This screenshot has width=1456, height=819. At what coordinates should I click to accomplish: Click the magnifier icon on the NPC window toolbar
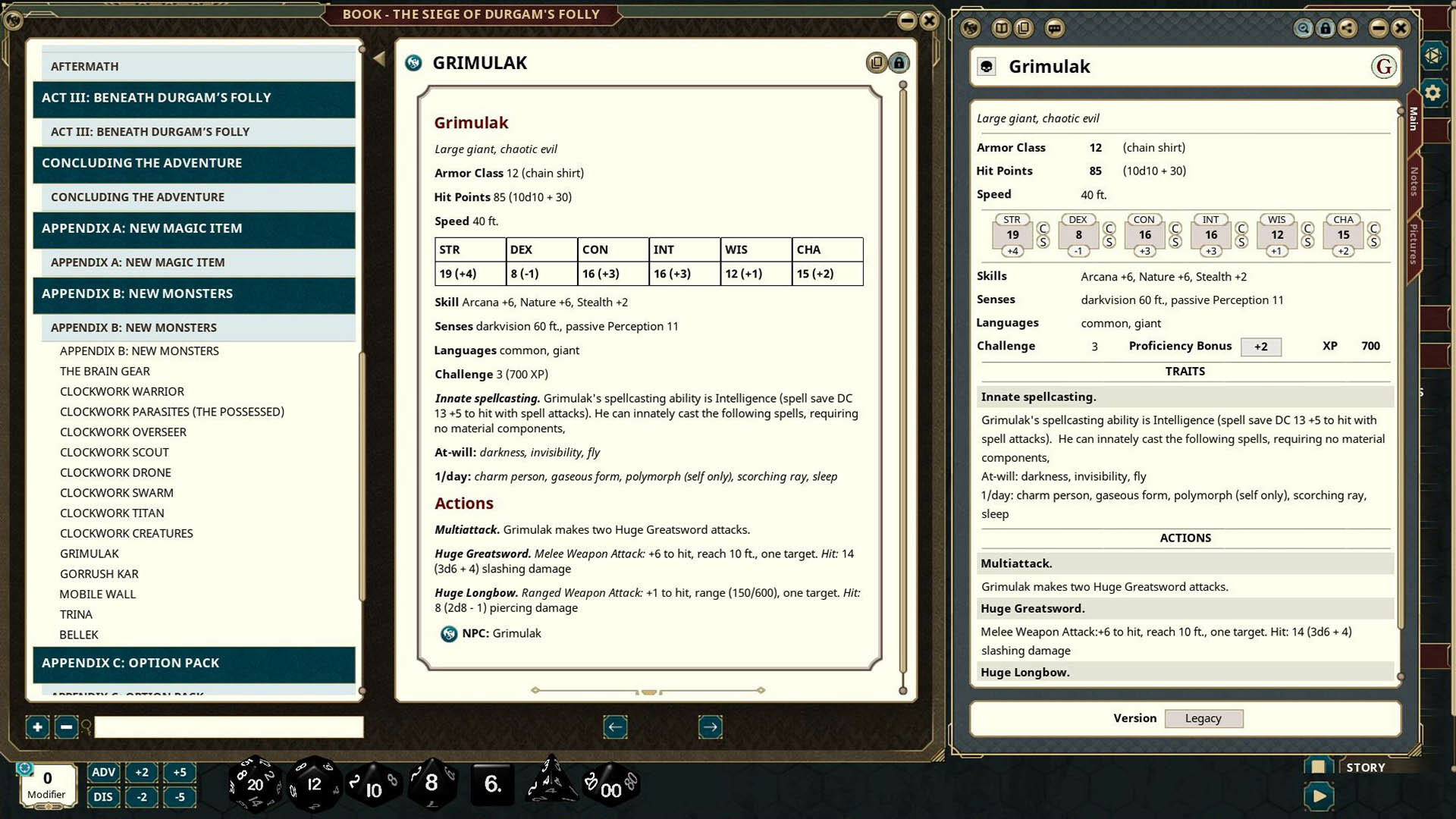coord(1303,28)
